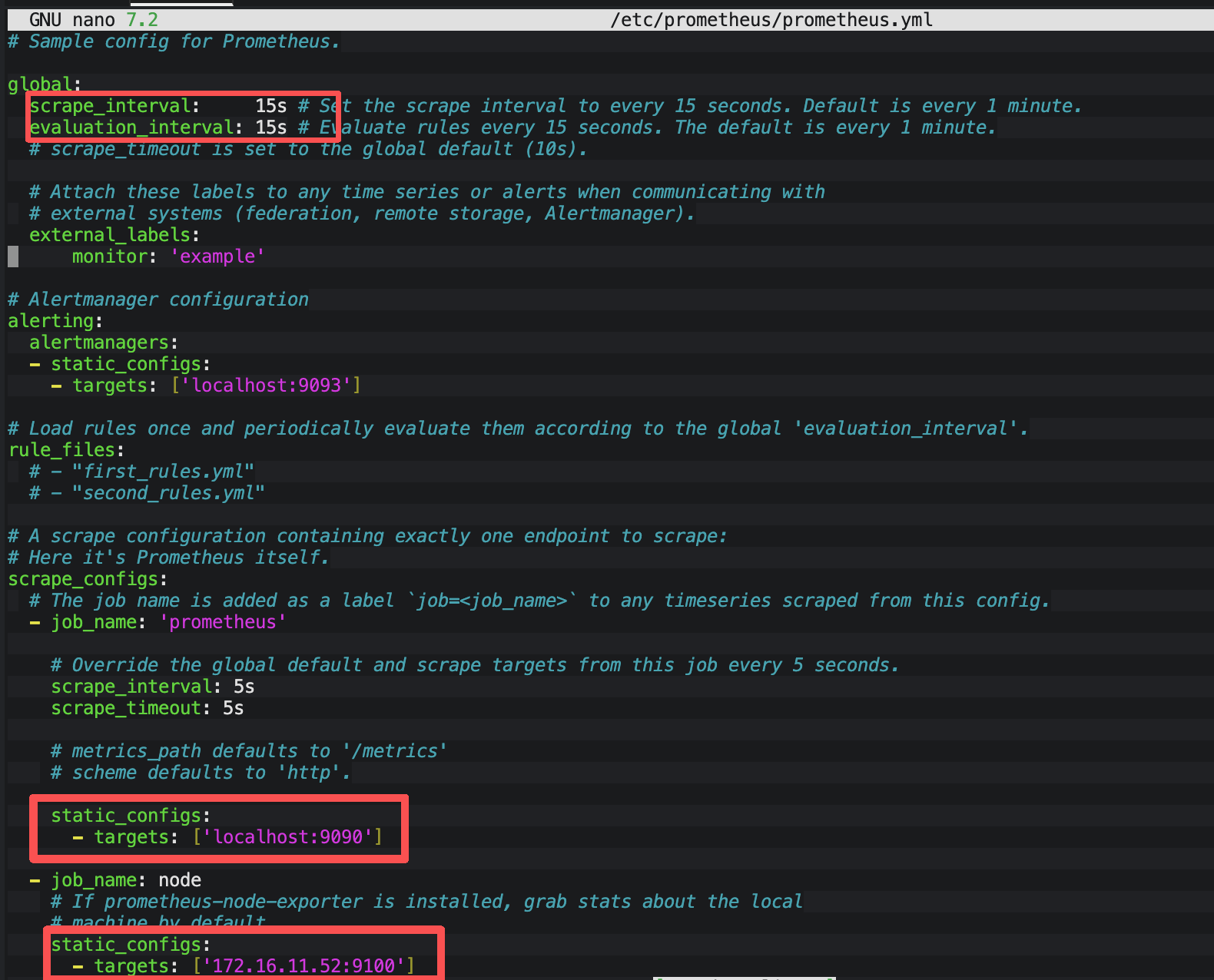This screenshot has height=980, width=1214.
Task: Place cursor on the 'example' monitor value
Action: point(217,257)
